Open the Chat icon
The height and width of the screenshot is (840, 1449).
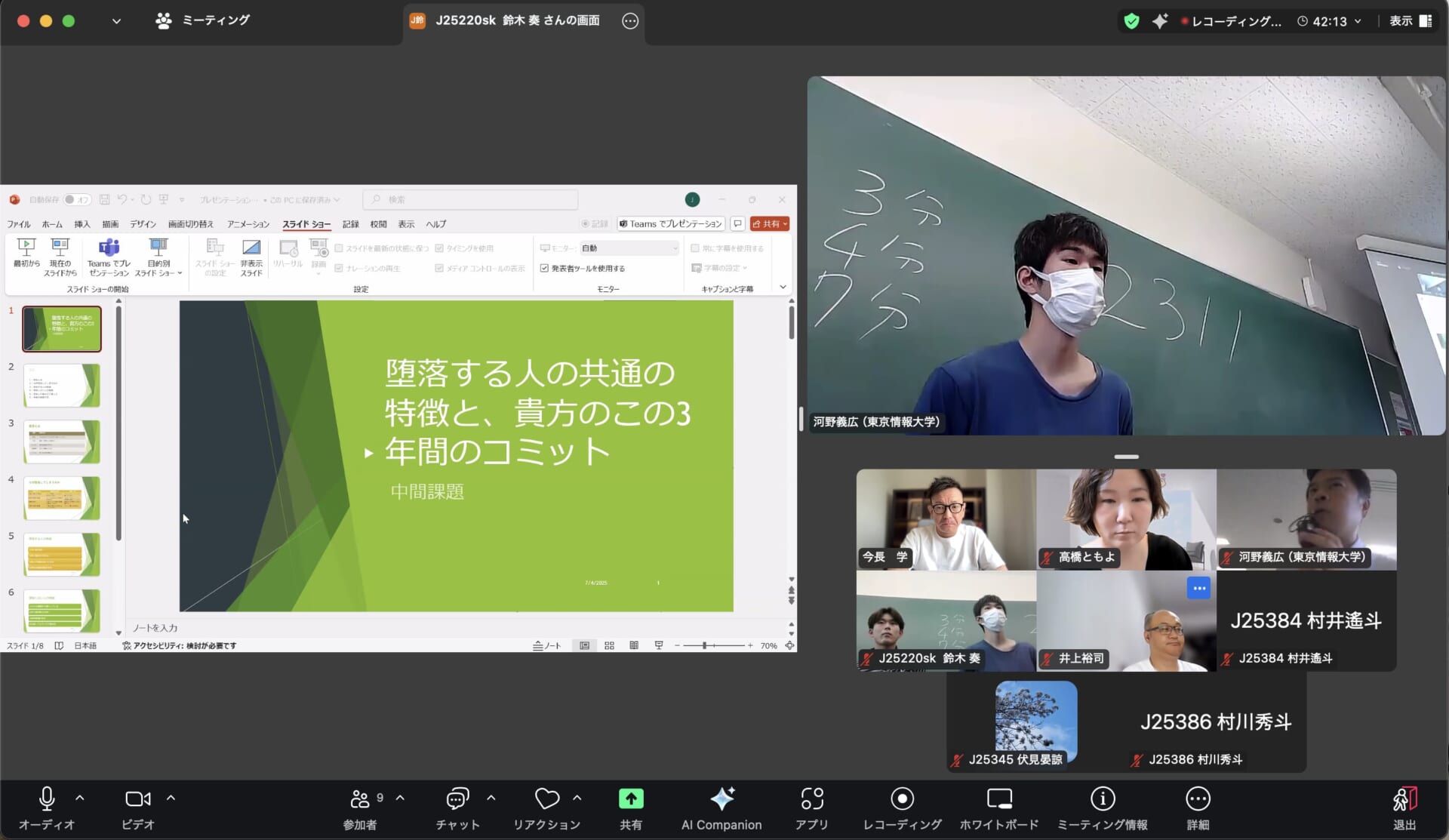457,798
